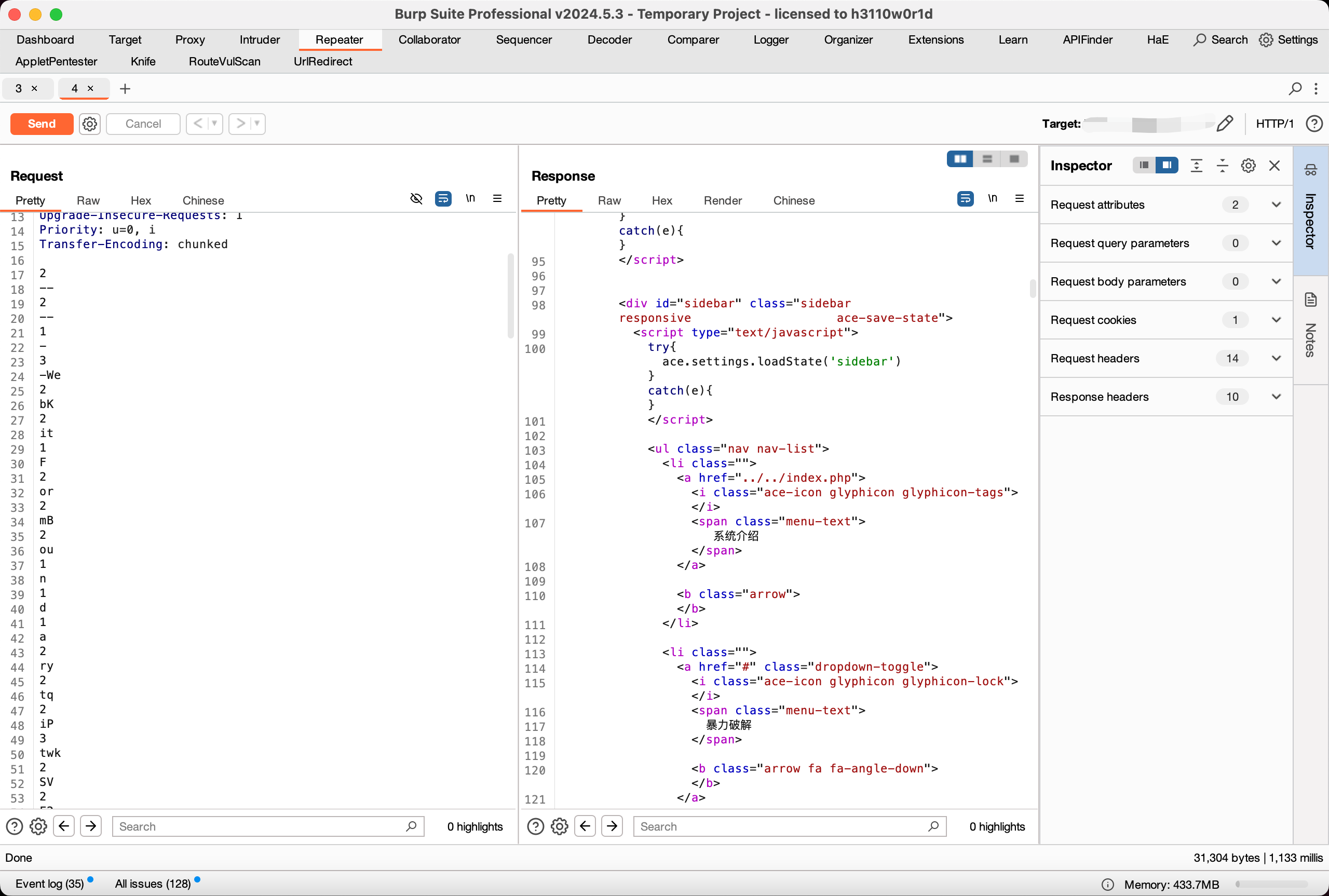Click the Request pane hamburger menu icon
Viewport: 1329px width, 896px height.
pos(497,198)
